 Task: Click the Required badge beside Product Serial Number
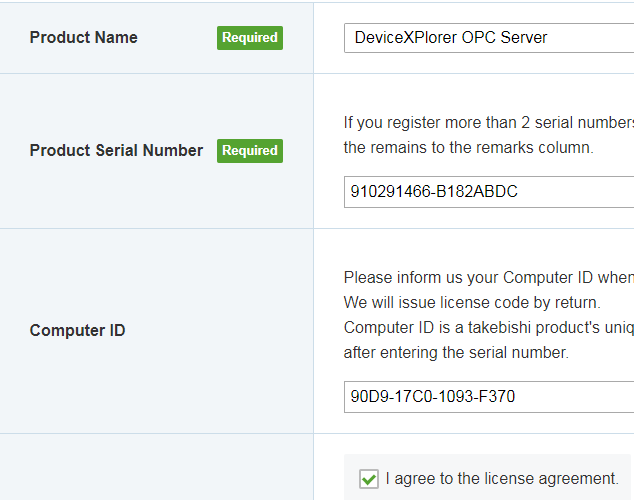coord(250,151)
